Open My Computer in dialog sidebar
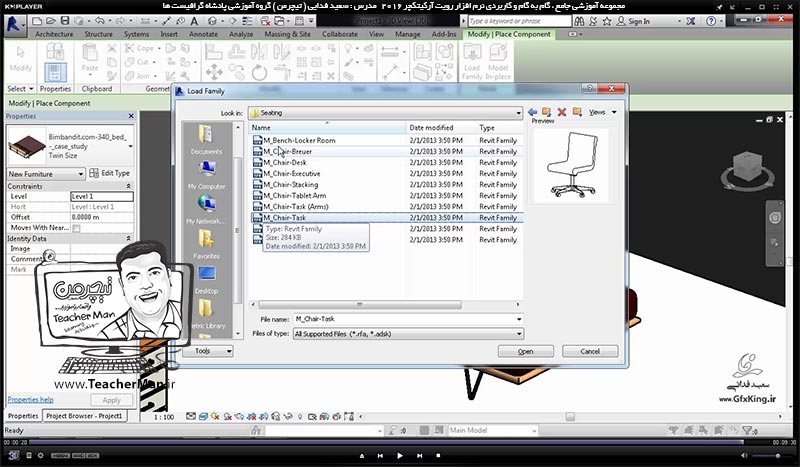800x467 pixels. (206, 174)
